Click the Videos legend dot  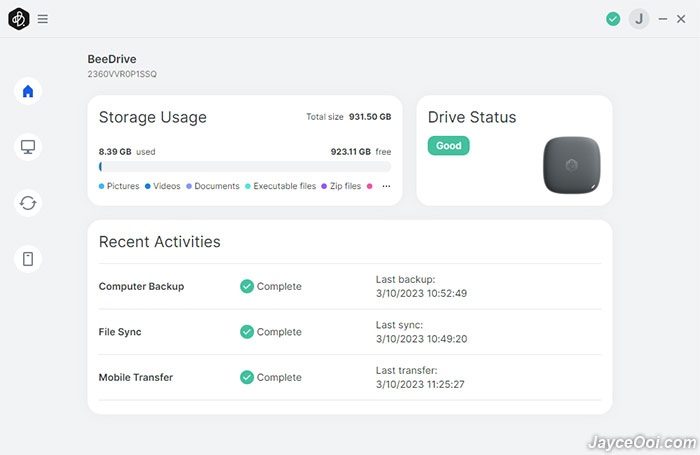148,186
